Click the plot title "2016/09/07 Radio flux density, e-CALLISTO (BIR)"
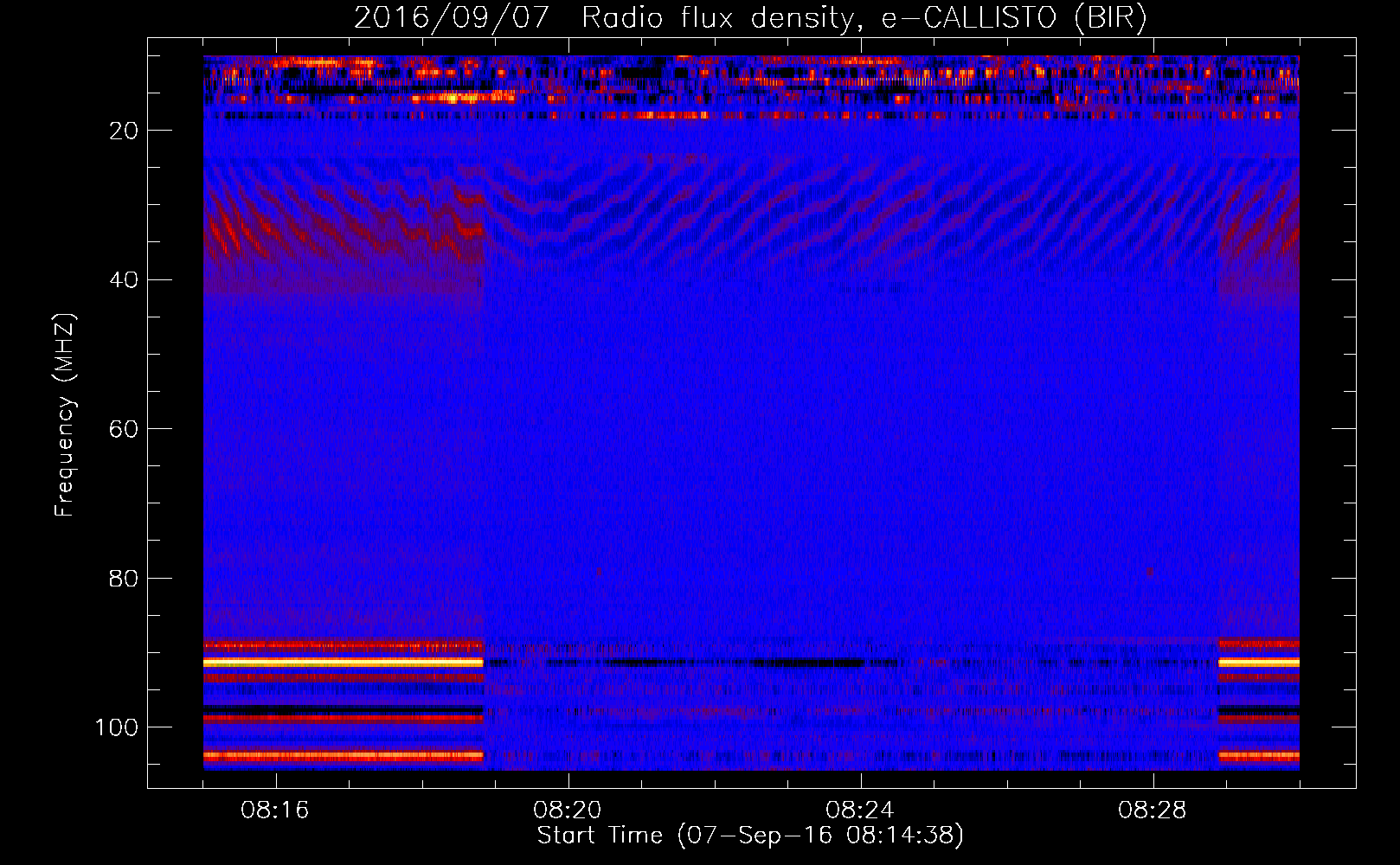Viewport: 1400px width, 865px height. [x=750, y=17]
